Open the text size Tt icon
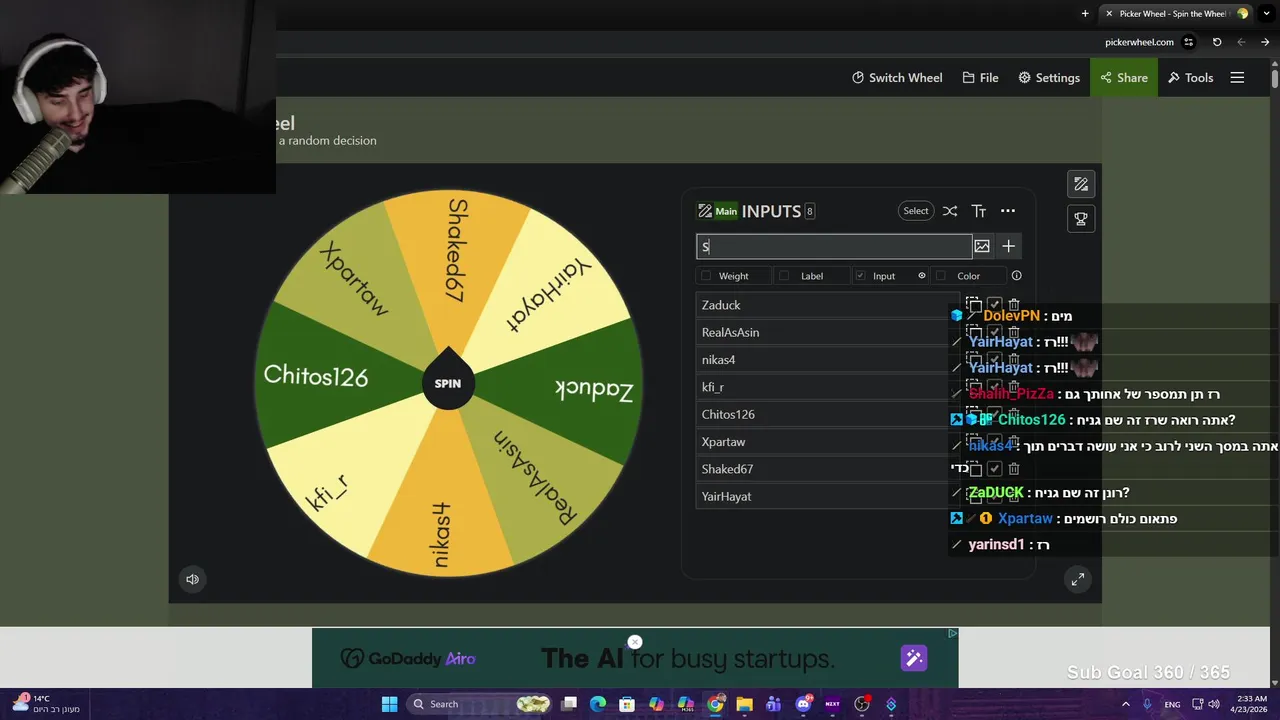Image resolution: width=1280 pixels, height=720 pixels. coord(979,211)
